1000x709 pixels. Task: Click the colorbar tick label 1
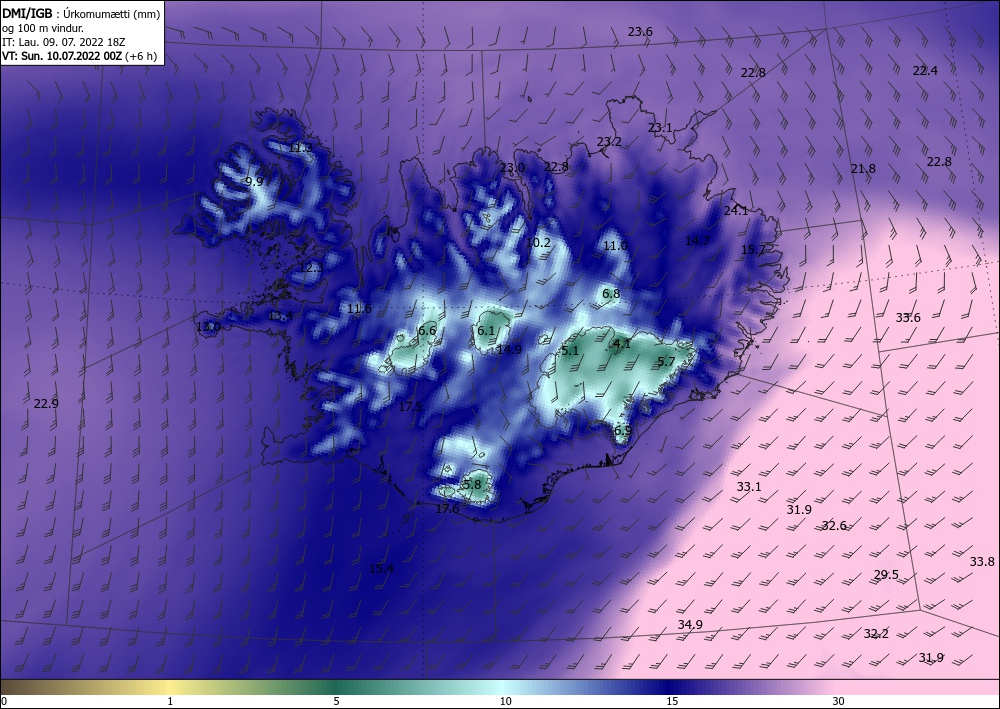click(170, 701)
